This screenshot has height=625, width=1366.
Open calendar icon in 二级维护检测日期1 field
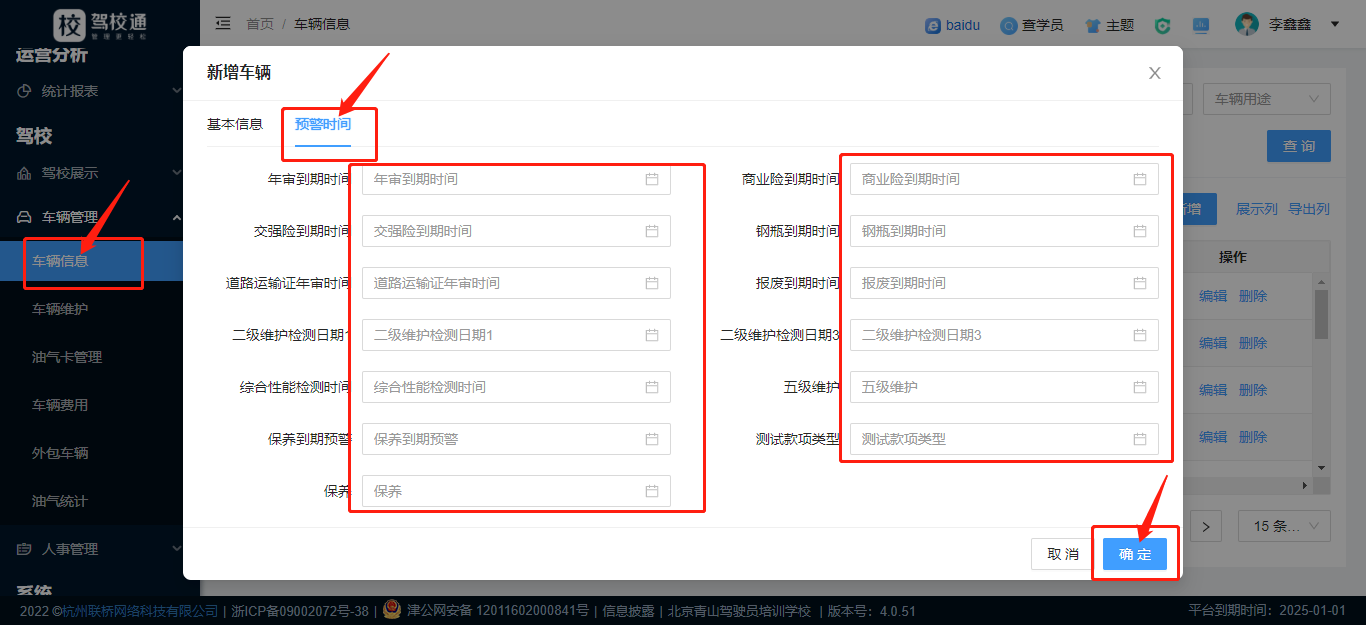652,335
